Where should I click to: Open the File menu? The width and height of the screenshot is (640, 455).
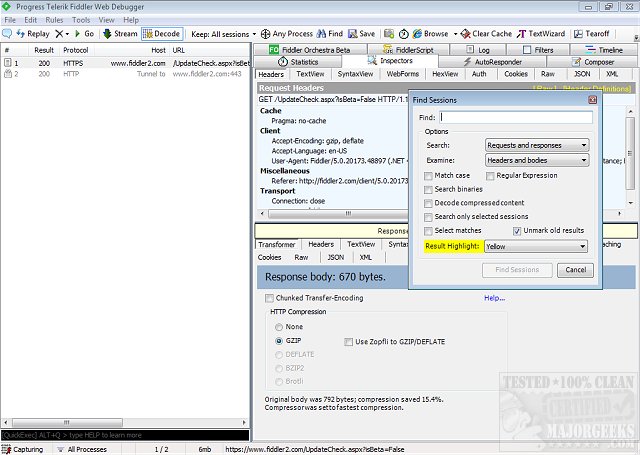[x=10, y=20]
